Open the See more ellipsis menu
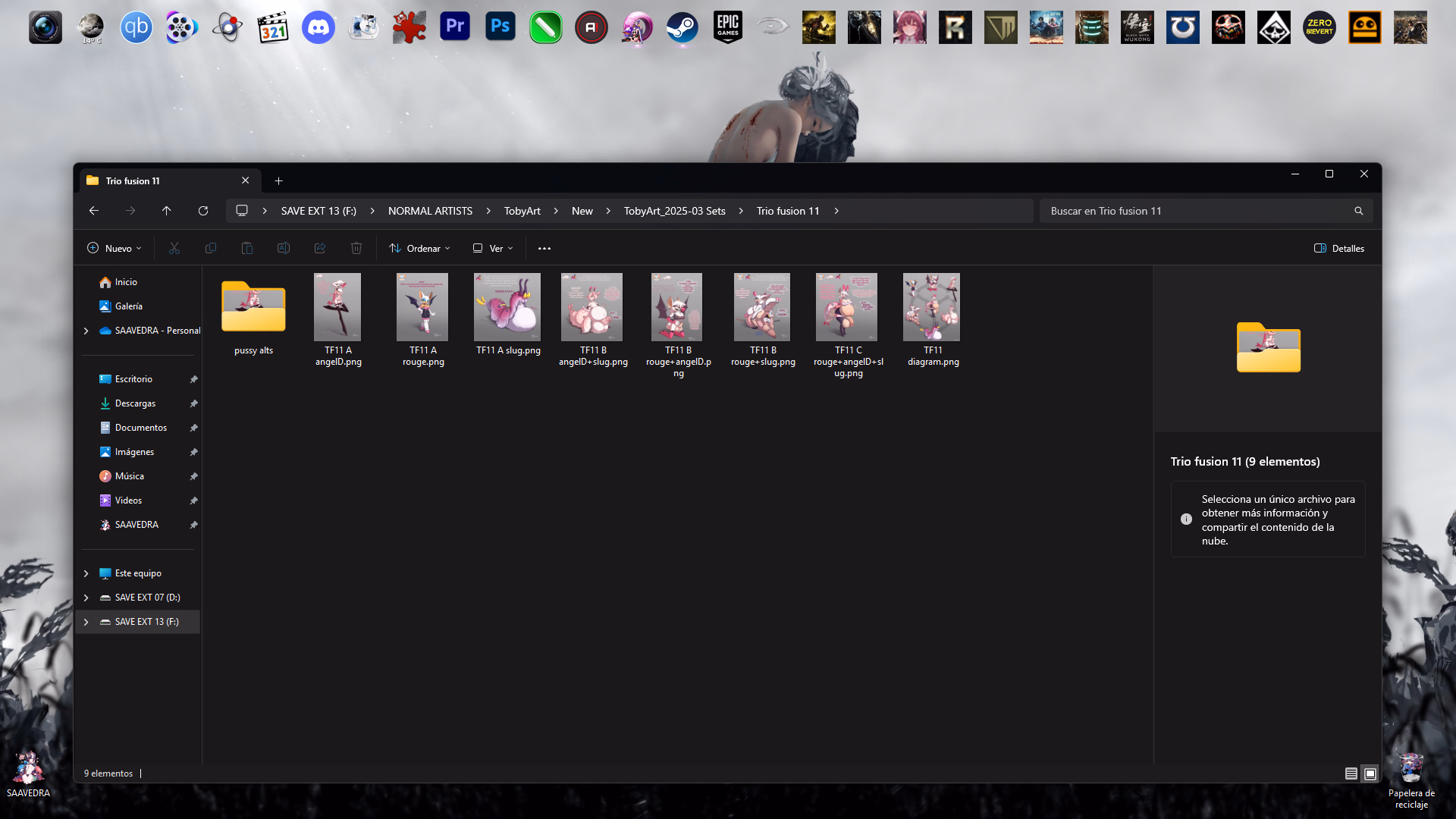This screenshot has width=1456, height=819. tap(544, 248)
